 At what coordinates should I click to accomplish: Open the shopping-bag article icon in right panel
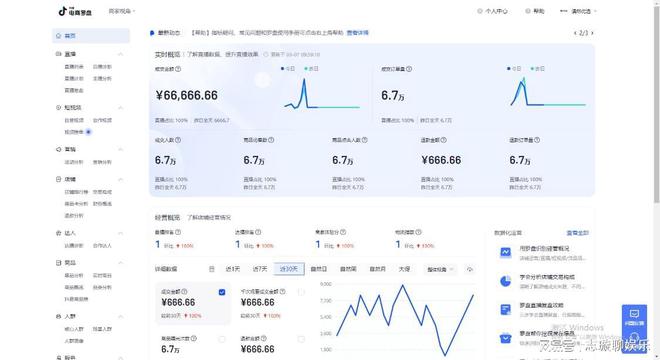[505, 338]
